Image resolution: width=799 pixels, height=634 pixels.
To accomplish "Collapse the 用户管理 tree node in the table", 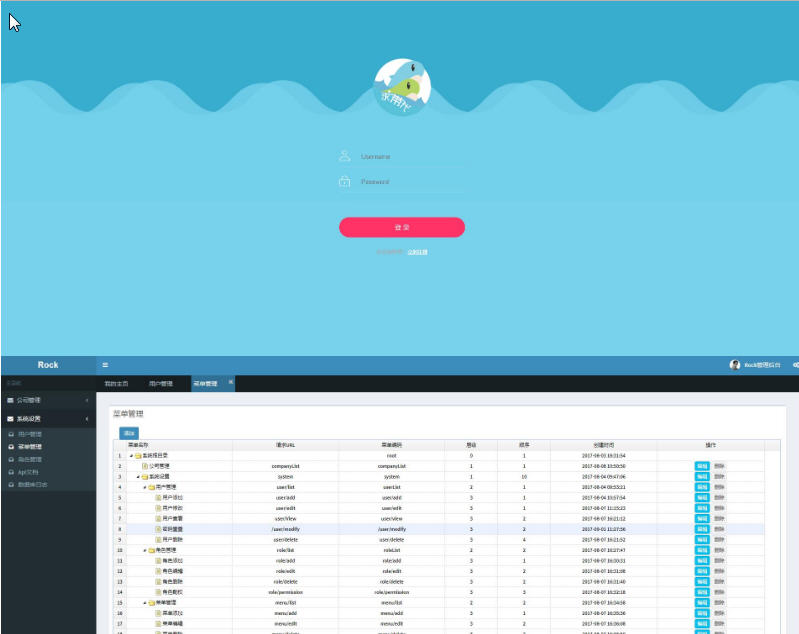I will click(145, 487).
